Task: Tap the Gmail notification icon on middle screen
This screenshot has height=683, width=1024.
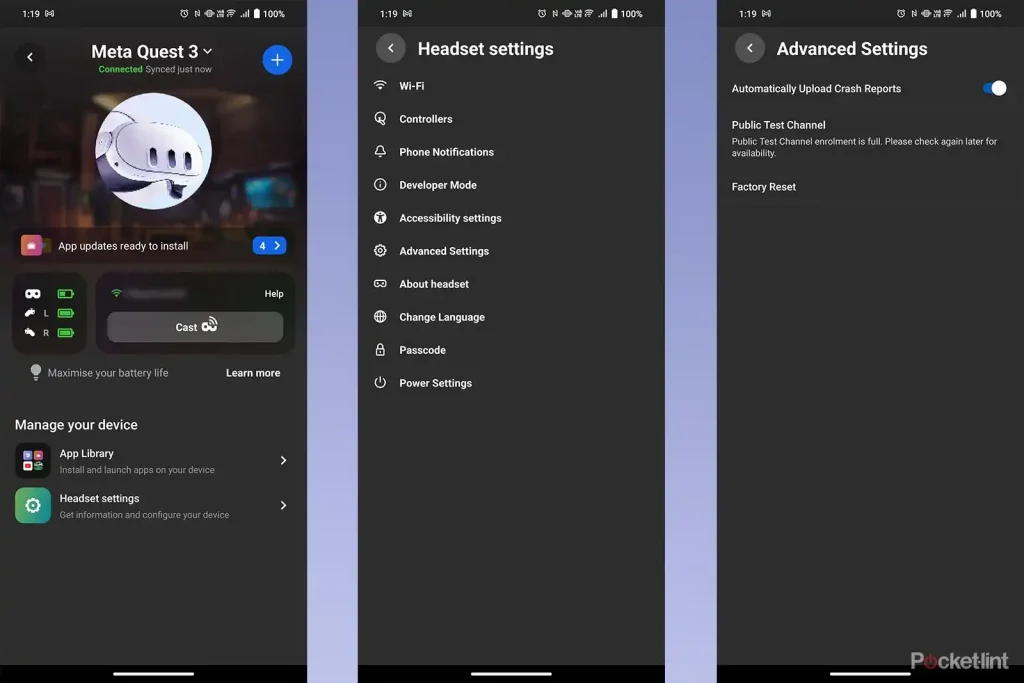Action: tap(408, 14)
